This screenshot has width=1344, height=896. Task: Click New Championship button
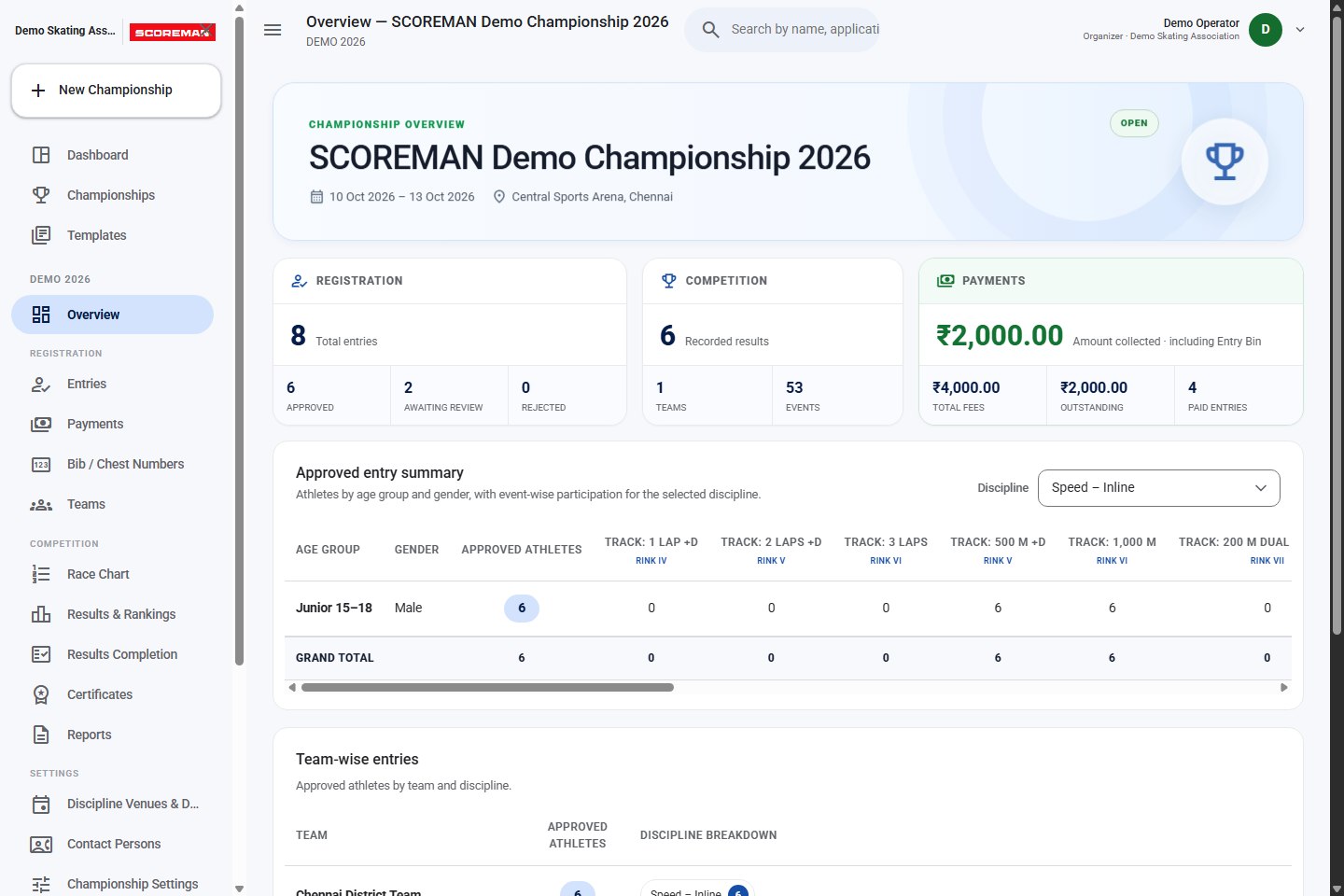pyautogui.click(x=116, y=91)
